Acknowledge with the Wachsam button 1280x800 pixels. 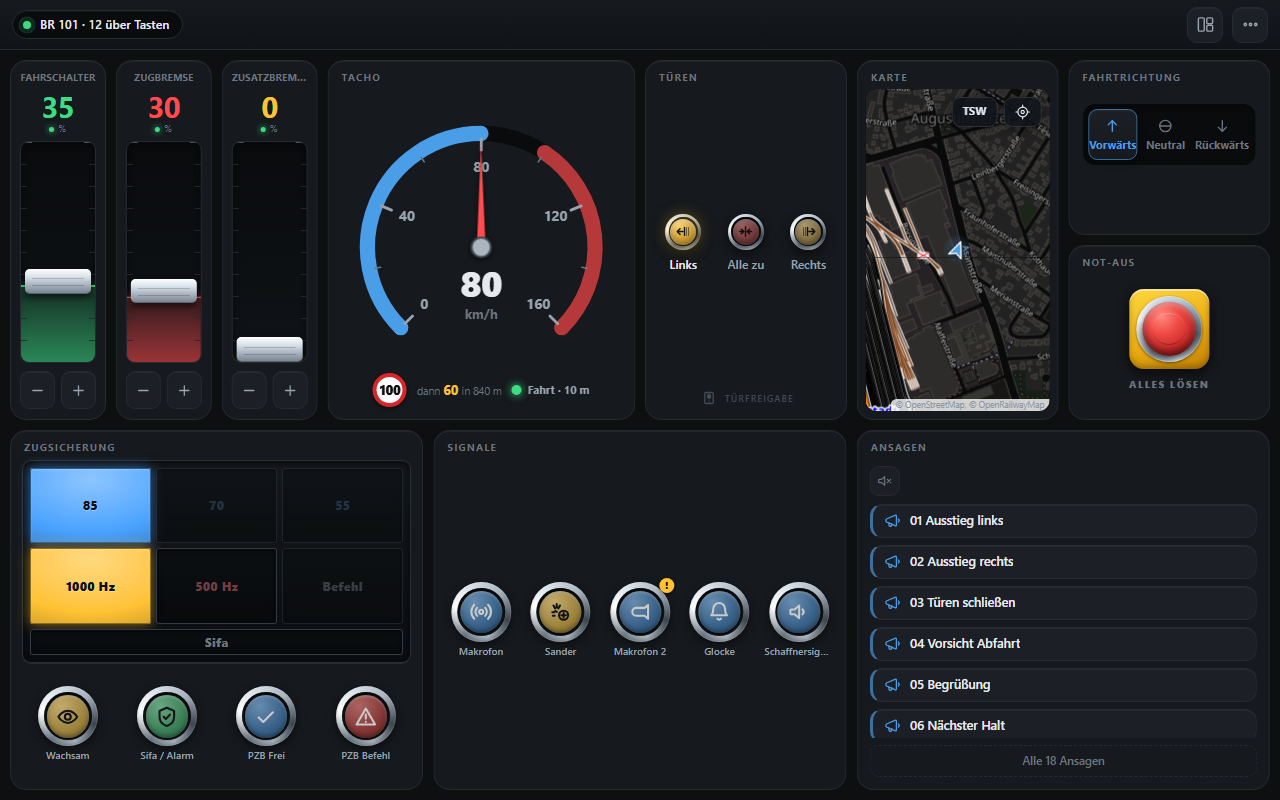(x=68, y=716)
